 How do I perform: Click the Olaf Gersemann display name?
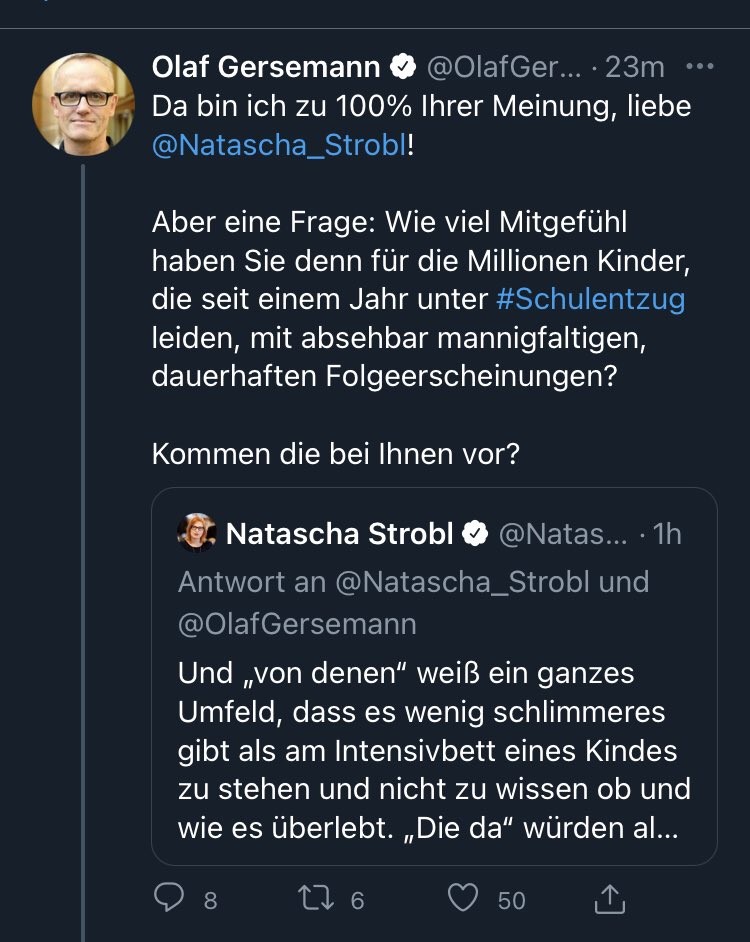coord(266,67)
